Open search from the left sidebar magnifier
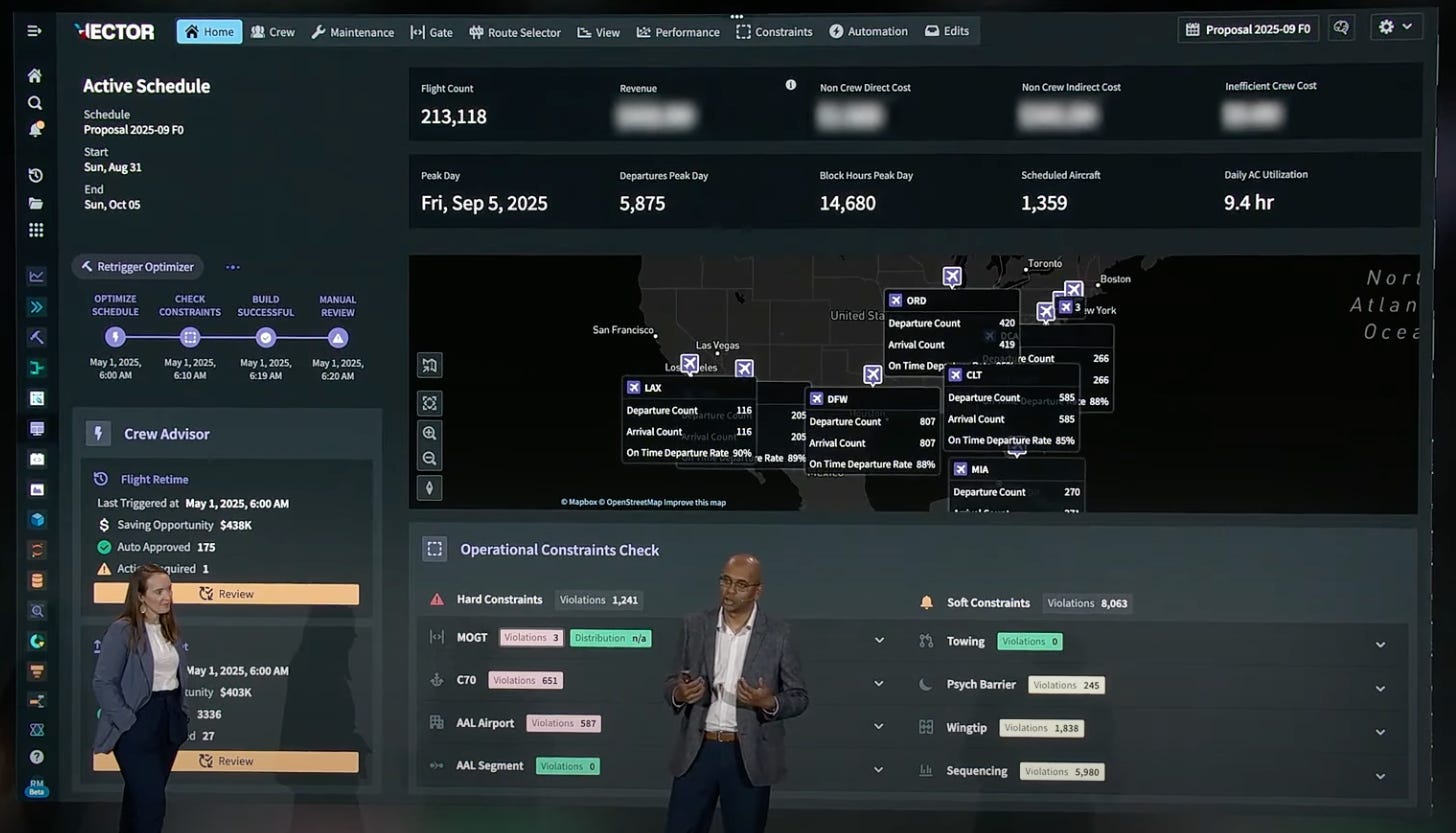Screen dimensions: 1456x833 (35, 103)
